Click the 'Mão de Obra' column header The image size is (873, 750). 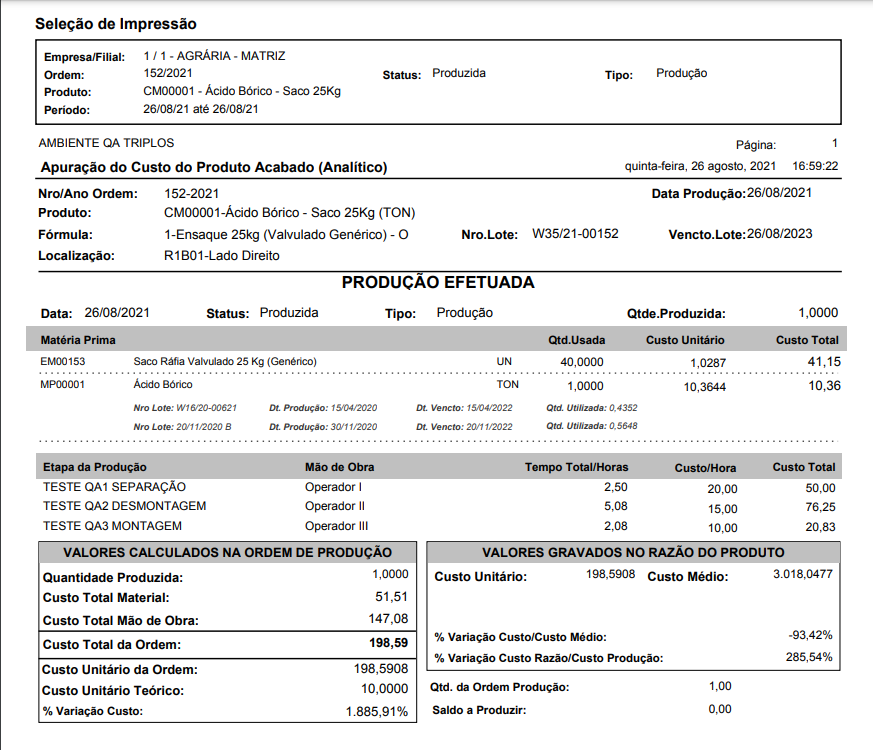tap(339, 467)
